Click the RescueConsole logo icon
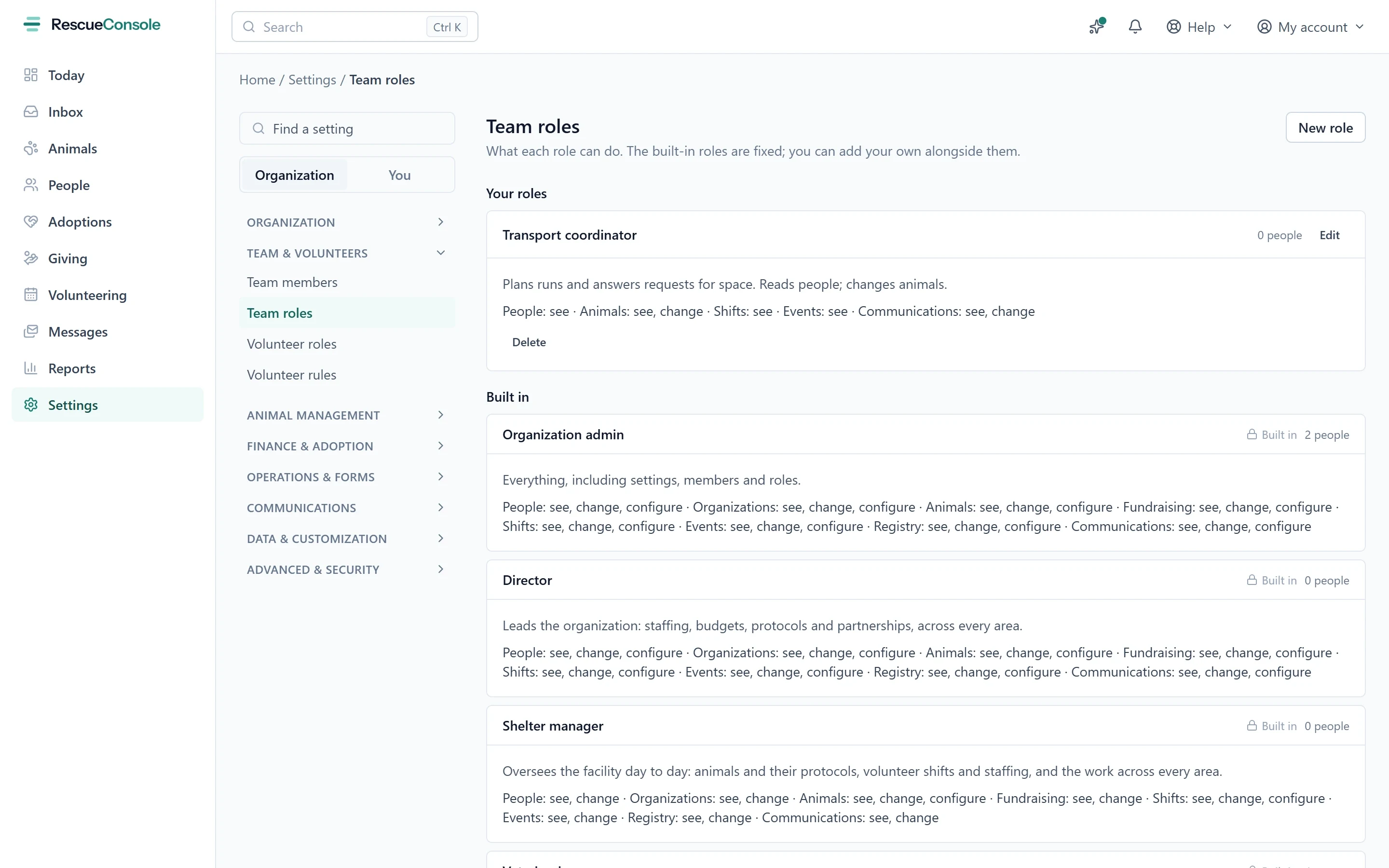The height and width of the screenshot is (868, 1389). coord(31,25)
